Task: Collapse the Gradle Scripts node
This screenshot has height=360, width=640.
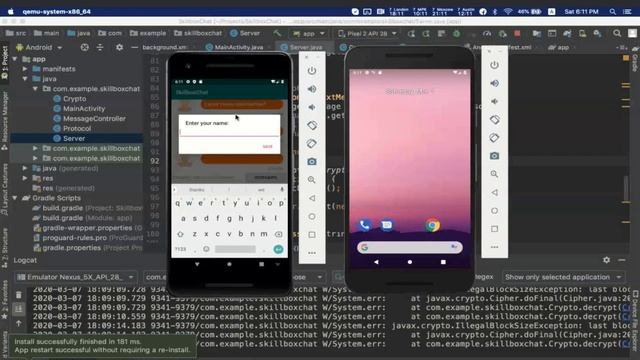Action: (x=15, y=198)
